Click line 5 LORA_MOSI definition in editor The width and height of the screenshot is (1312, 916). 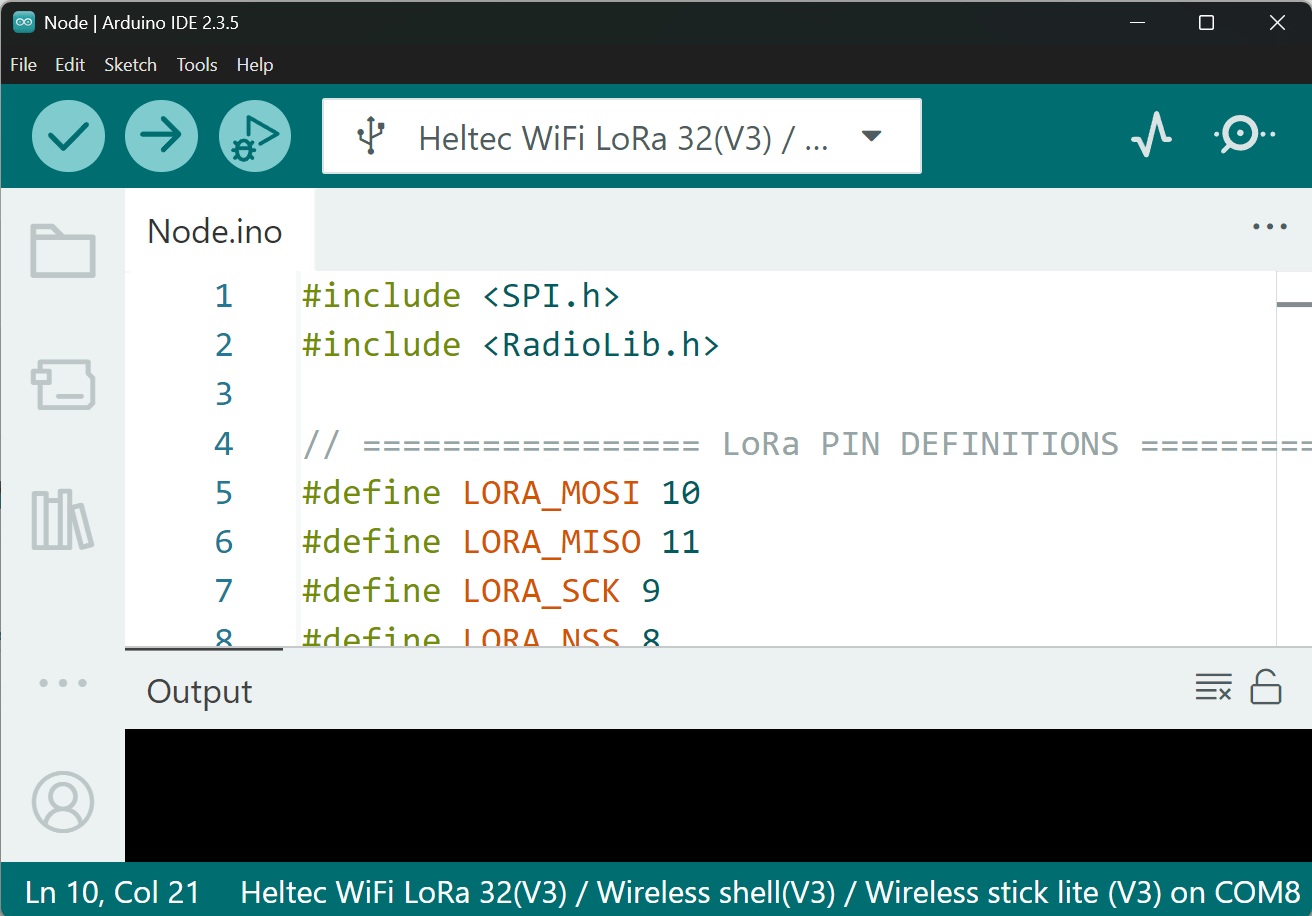550,493
